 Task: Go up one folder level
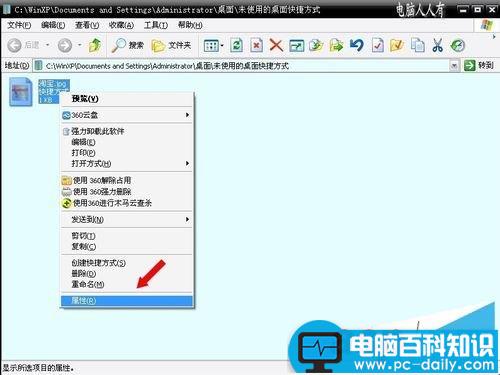(95, 45)
